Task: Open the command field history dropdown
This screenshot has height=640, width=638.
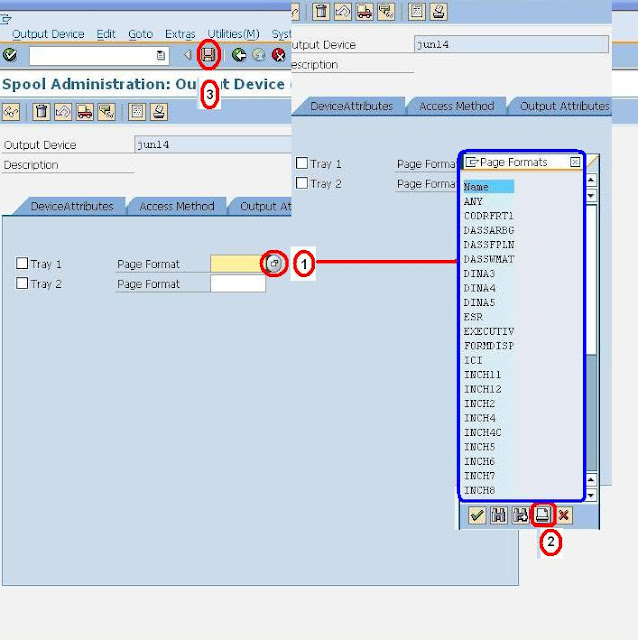Action: [x=161, y=56]
